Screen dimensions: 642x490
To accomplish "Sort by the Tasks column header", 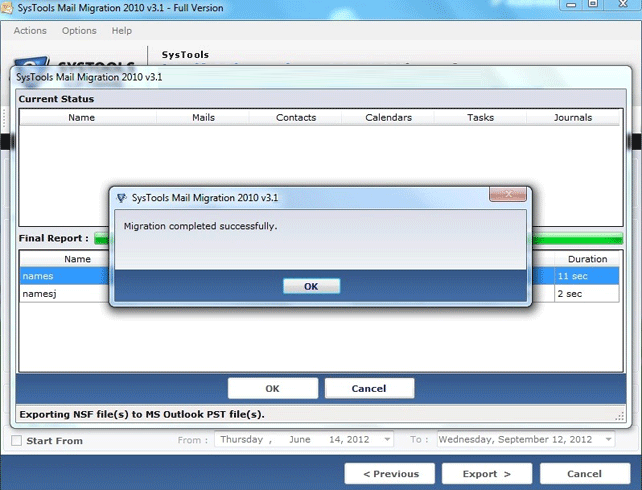I will point(480,117).
